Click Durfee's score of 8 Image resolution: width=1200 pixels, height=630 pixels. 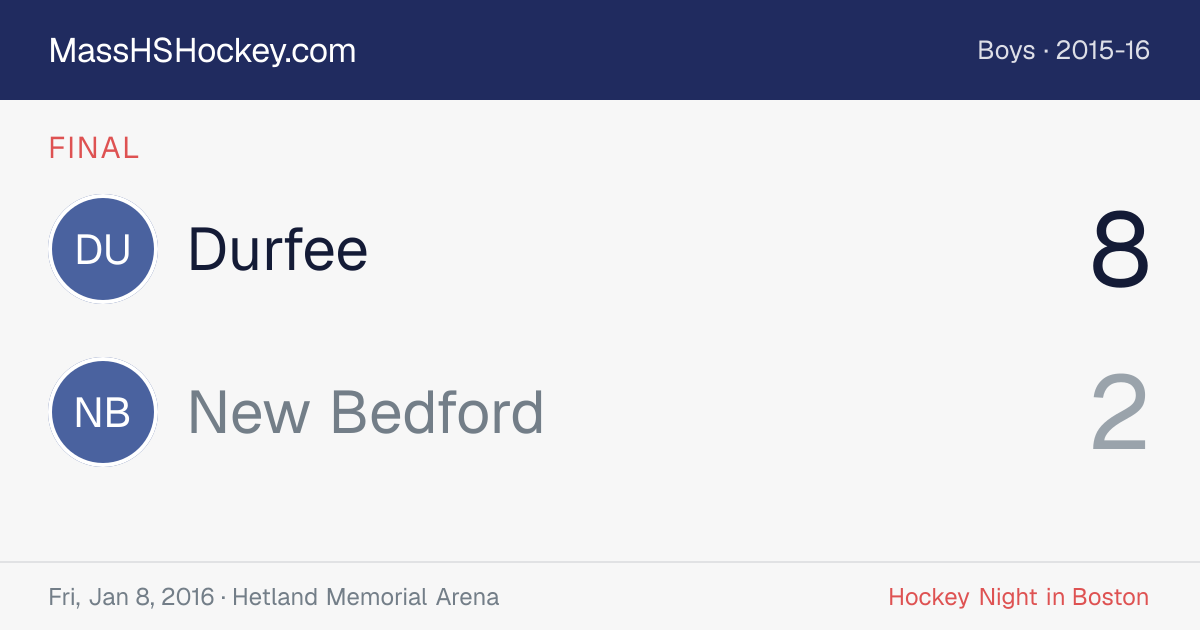coord(1120,250)
